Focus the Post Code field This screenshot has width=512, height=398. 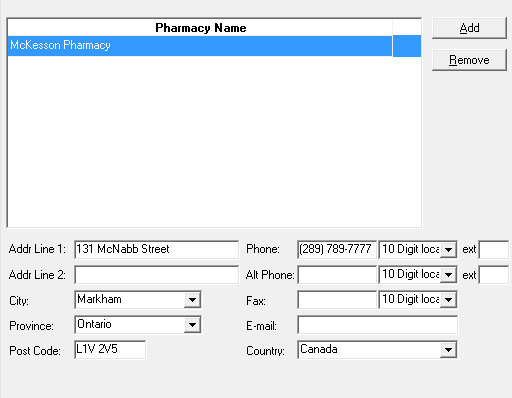coord(110,350)
